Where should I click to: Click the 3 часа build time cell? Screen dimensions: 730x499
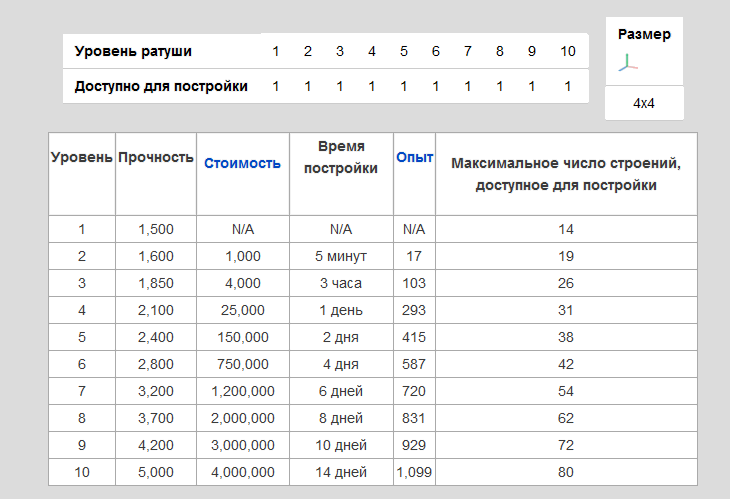pos(341,283)
